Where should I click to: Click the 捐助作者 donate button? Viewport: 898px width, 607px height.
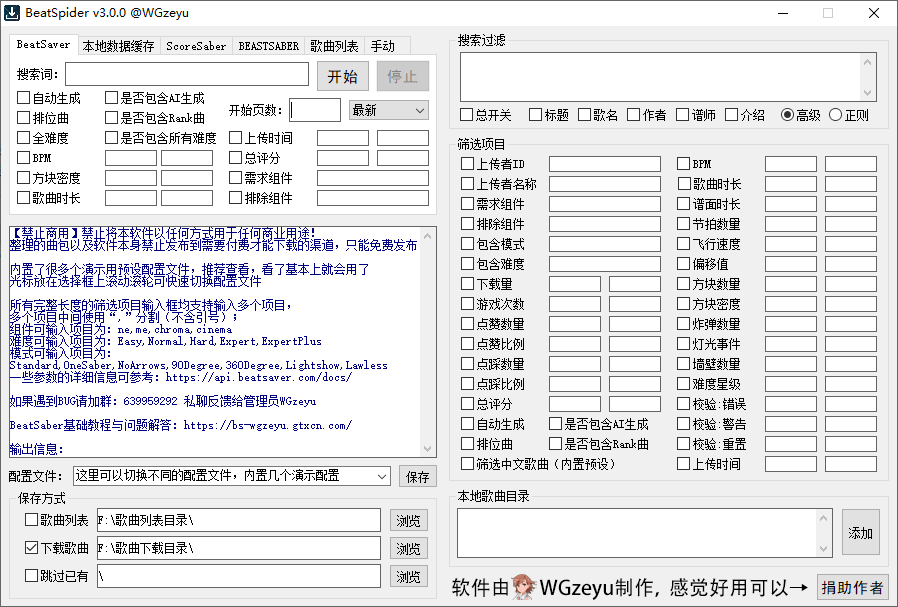point(852,587)
